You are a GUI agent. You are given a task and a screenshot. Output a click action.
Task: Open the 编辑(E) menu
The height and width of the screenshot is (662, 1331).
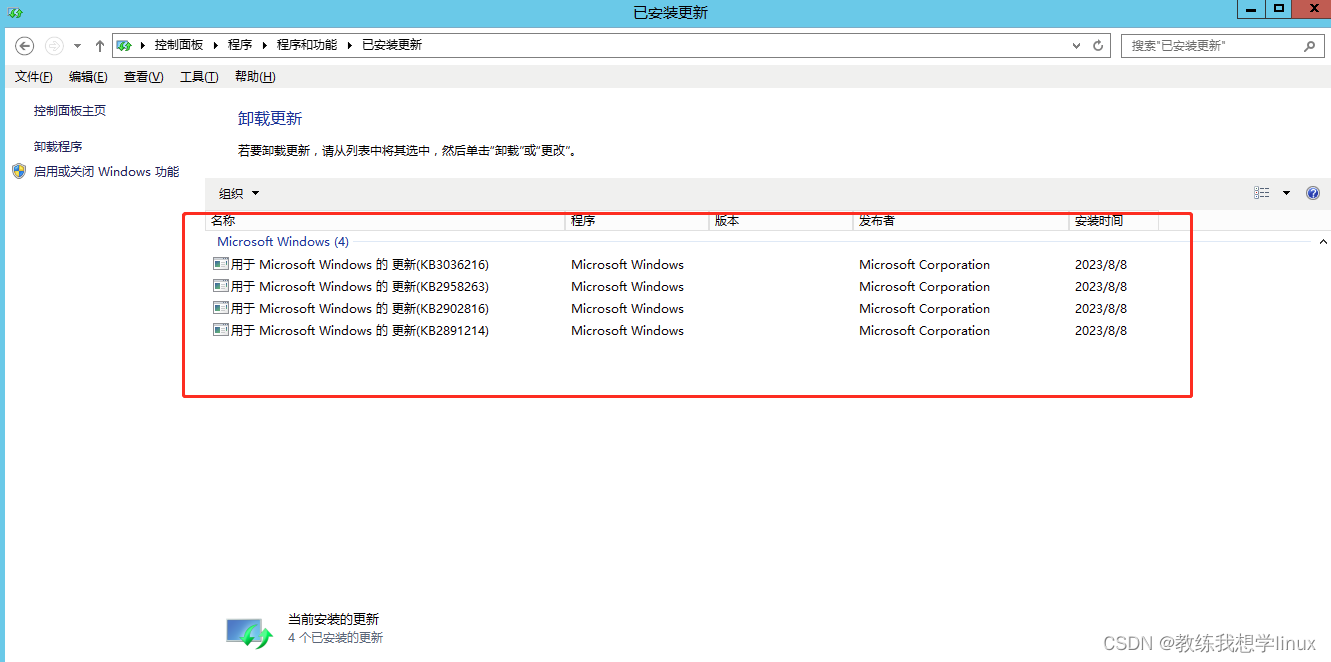tap(88, 77)
